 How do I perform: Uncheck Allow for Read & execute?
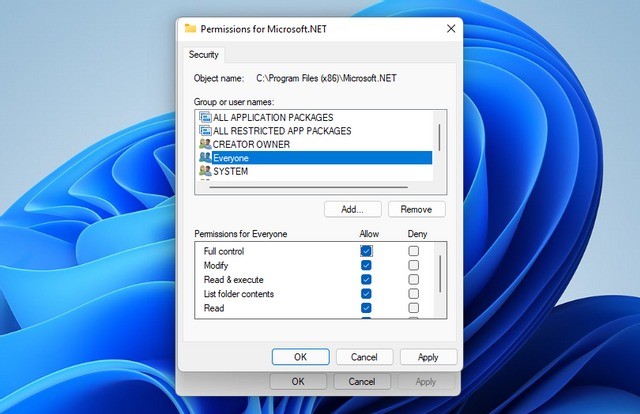click(366, 280)
